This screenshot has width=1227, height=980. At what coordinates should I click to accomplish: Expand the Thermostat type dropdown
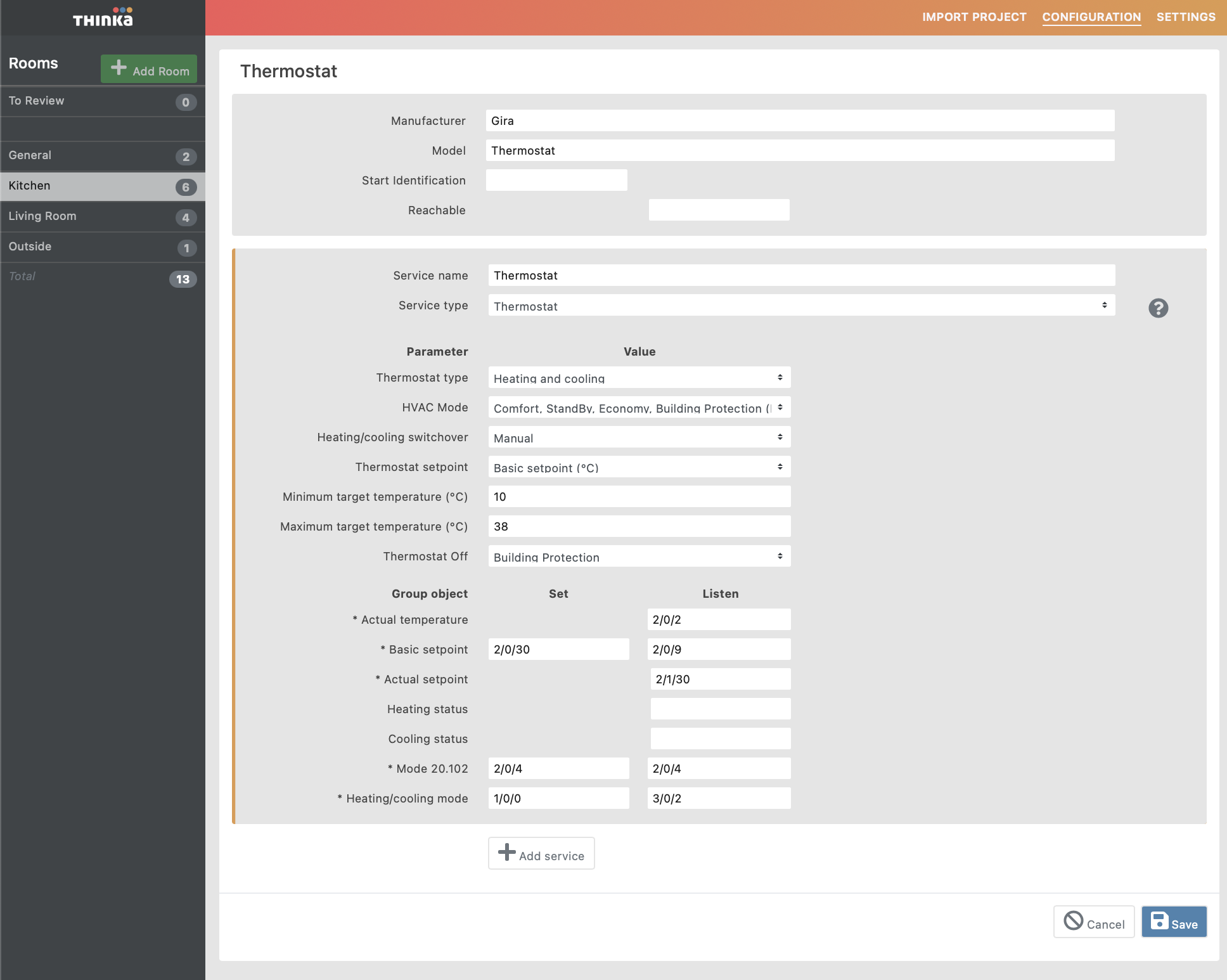[x=639, y=378]
